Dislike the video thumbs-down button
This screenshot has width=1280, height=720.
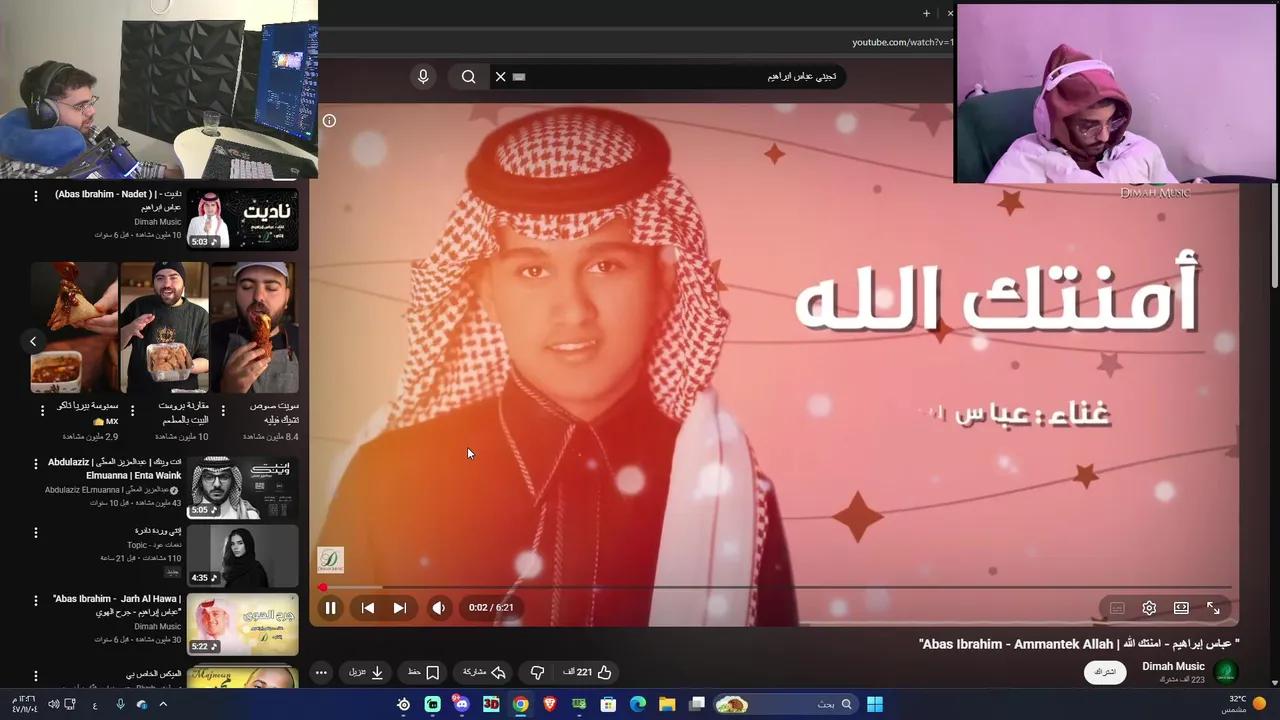tap(537, 672)
